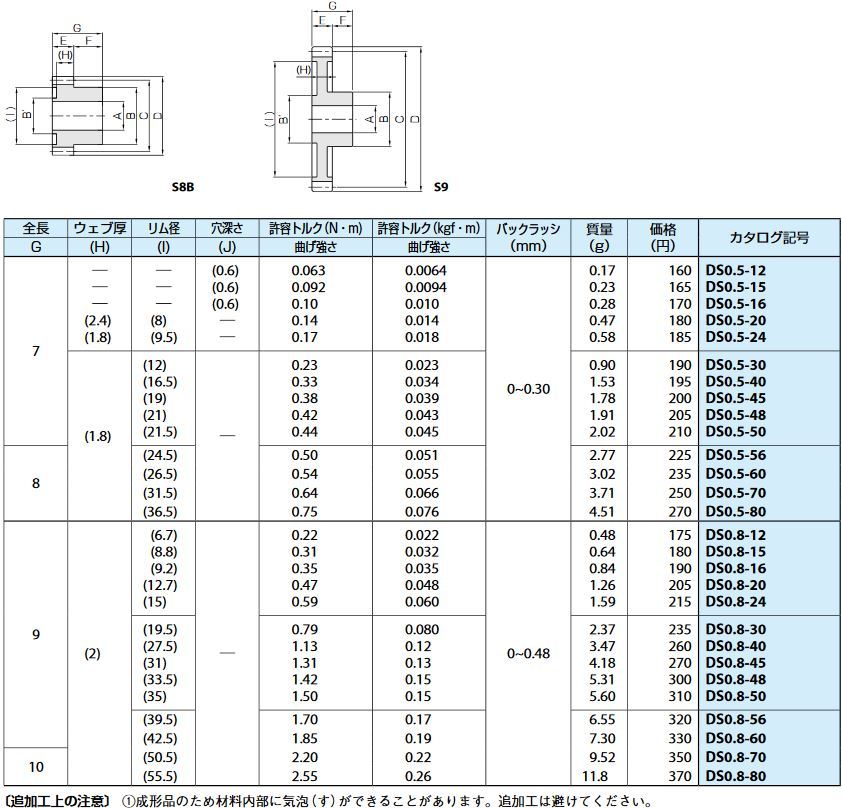Viewport: 842px width, 808px height.
Task: Click catalog entry DS0.8-50
Action: (x=735, y=696)
